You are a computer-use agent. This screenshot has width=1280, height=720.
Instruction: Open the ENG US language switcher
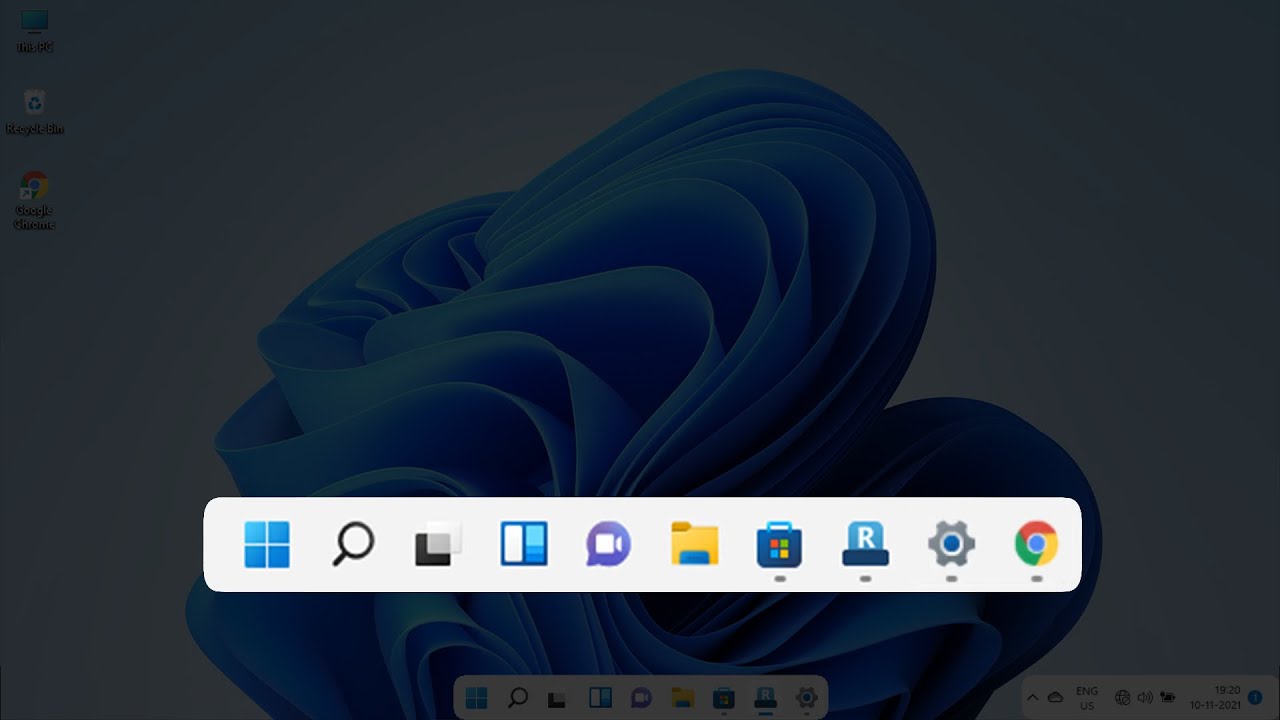coord(1086,698)
